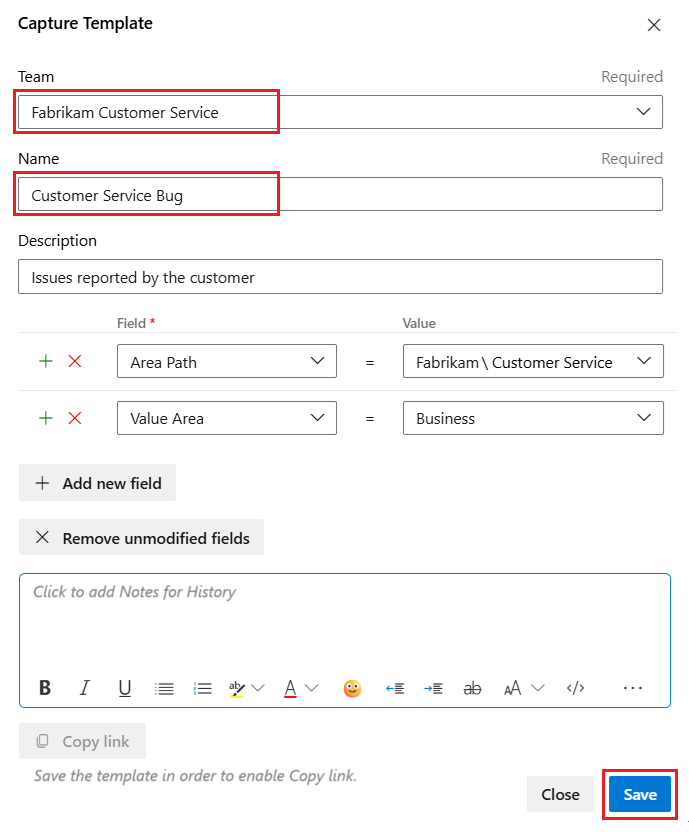
Task: Apply underline formatting
Action: point(124,688)
